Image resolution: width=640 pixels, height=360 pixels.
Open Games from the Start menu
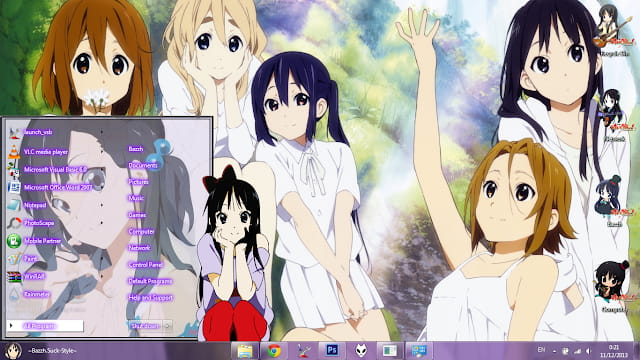point(137,215)
